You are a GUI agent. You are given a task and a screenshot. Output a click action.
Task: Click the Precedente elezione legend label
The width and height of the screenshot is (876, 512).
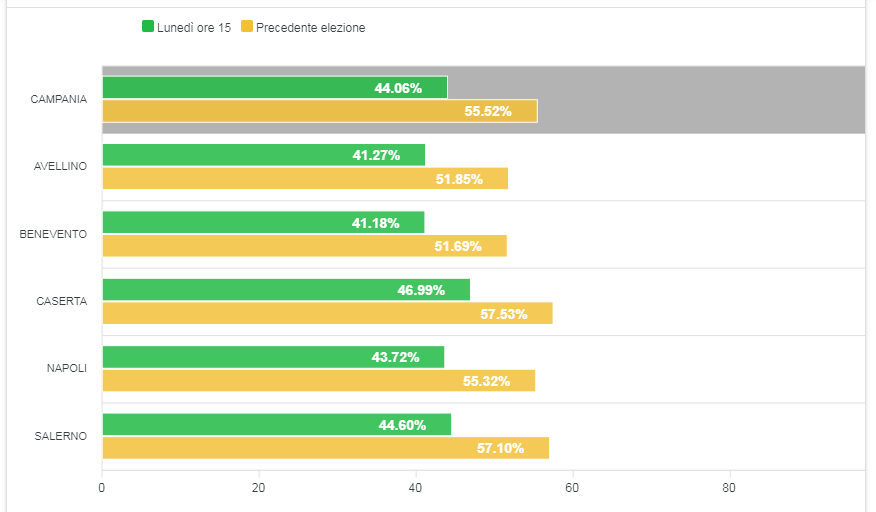point(311,27)
